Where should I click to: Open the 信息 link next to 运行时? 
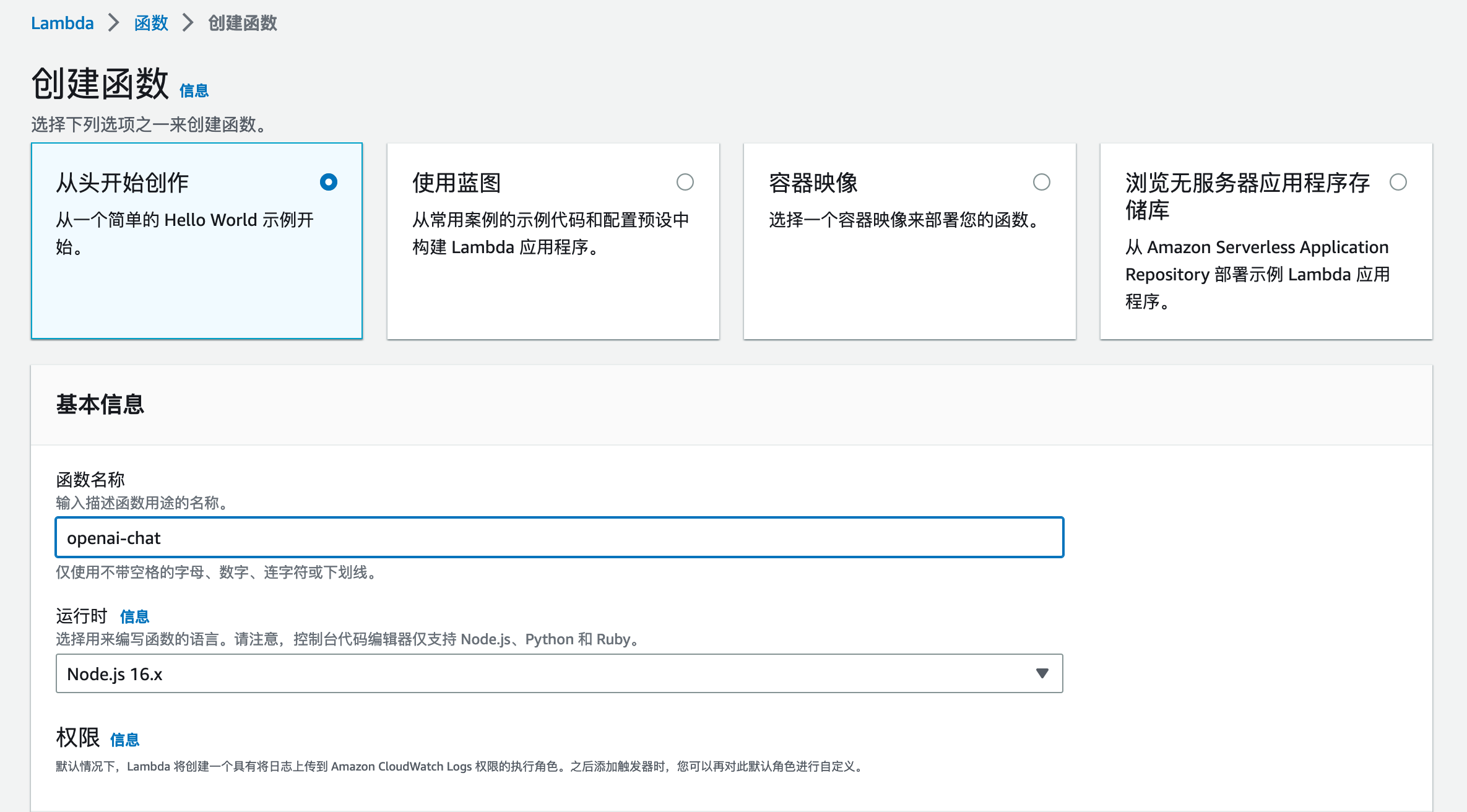(134, 616)
